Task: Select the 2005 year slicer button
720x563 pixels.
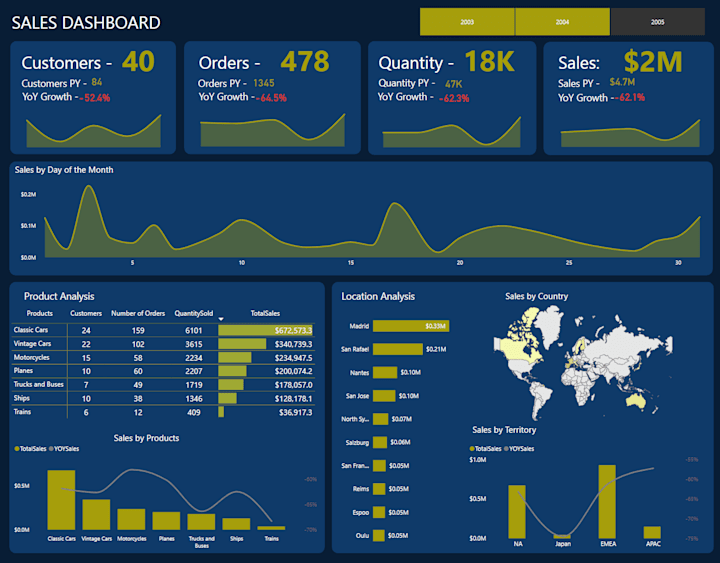Action: pyautogui.click(x=658, y=22)
